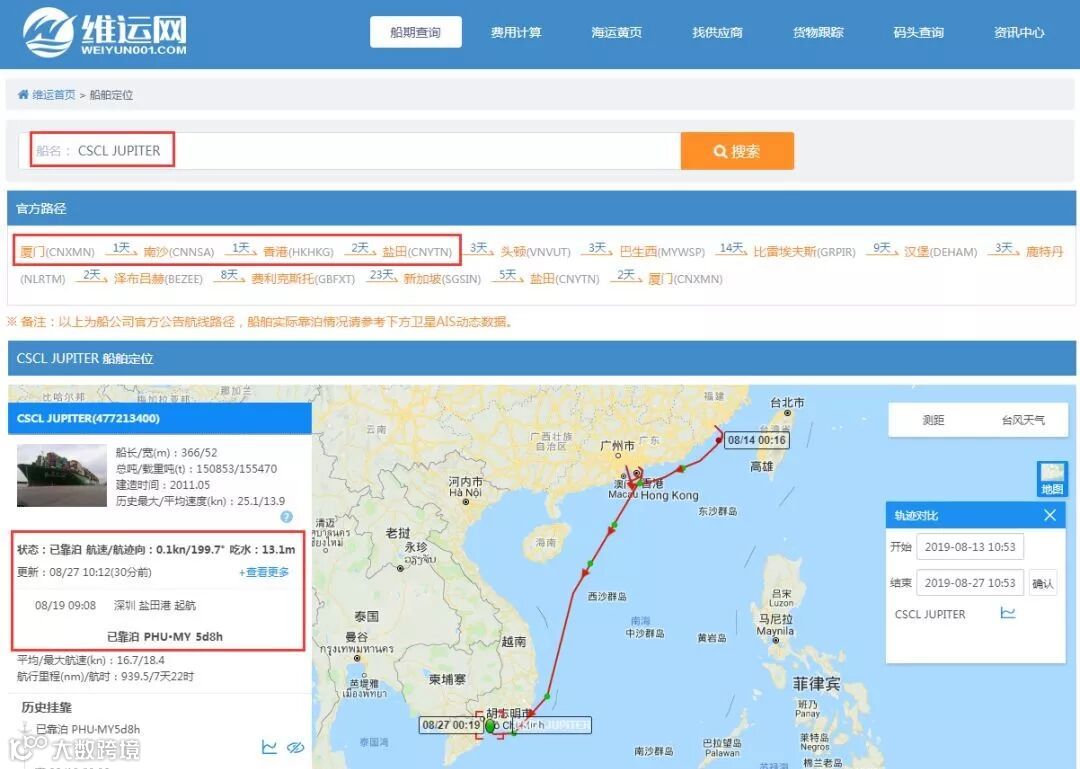Click the 确认 button
Viewport: 1080px width, 769px height.
coord(1043,584)
